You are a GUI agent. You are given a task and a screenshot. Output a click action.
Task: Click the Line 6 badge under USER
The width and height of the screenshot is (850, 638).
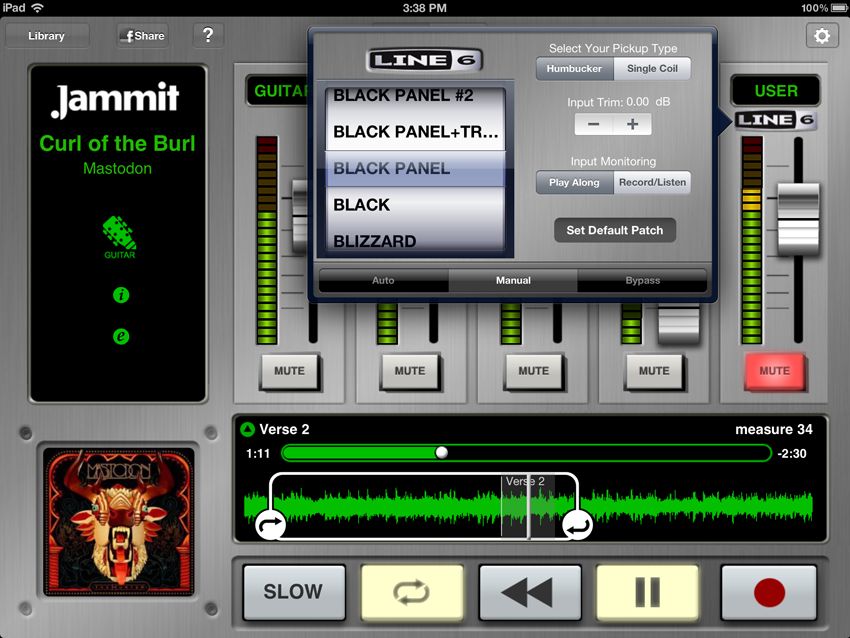[775, 120]
